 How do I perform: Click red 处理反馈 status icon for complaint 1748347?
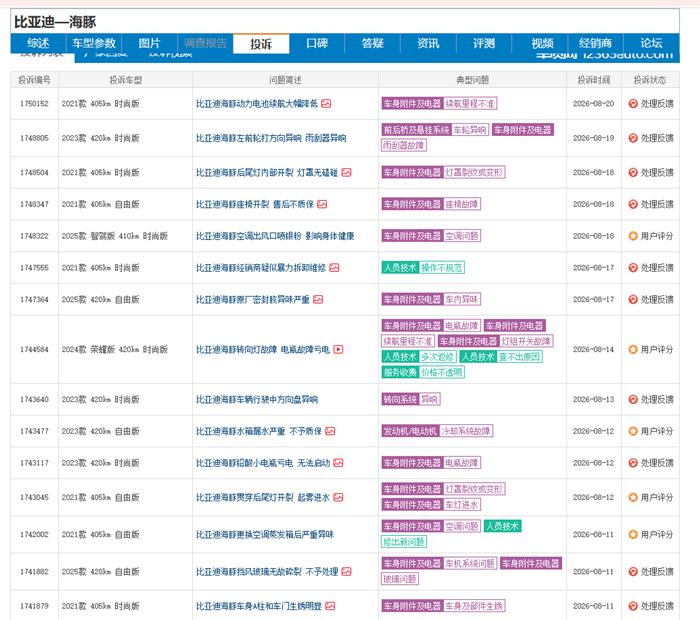(633, 204)
